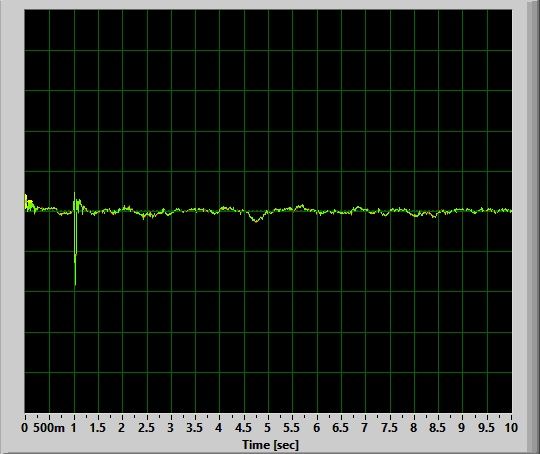
Task: Click the 2.5 time axis label
Action: point(146,428)
